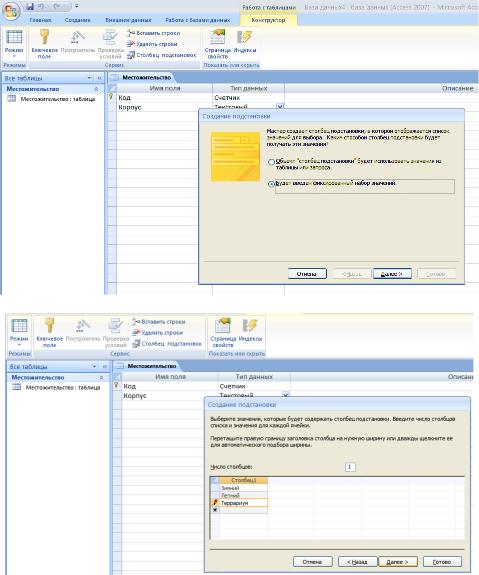
Task: Click Вставить строки in column-values wizard window
Action: click(158, 322)
